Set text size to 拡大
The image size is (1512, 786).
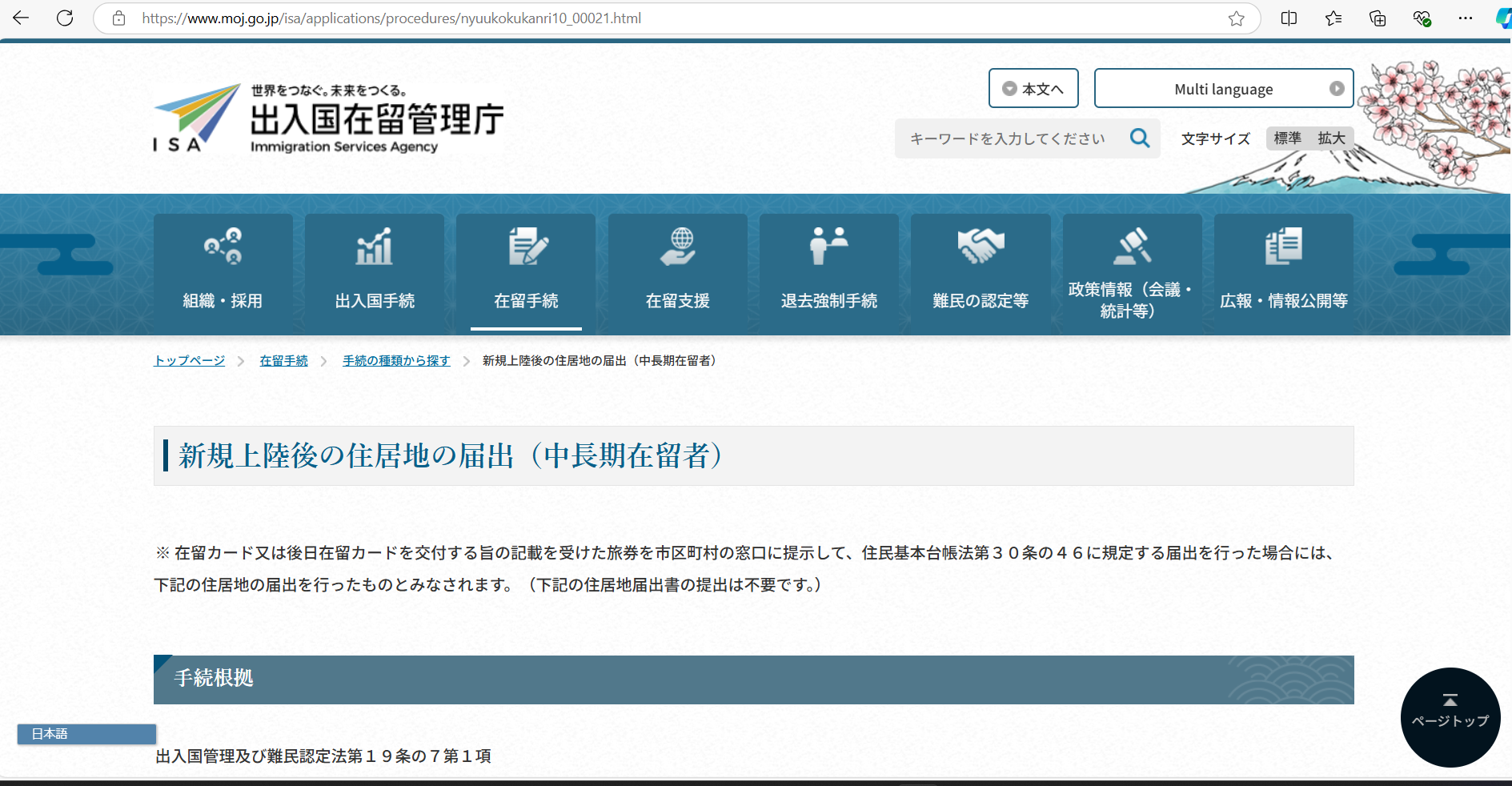1331,138
